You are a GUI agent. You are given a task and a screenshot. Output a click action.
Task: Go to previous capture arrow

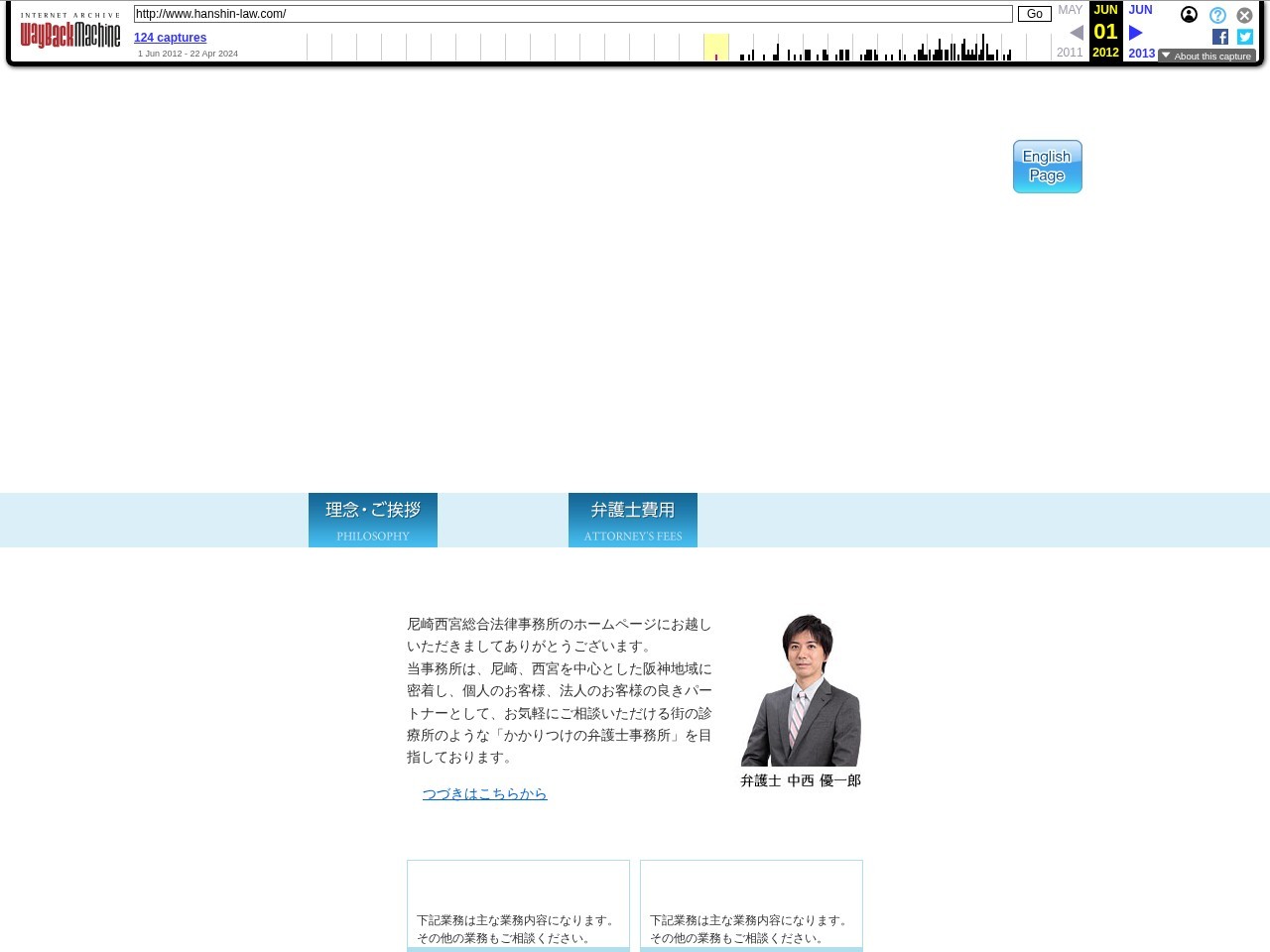1077,33
